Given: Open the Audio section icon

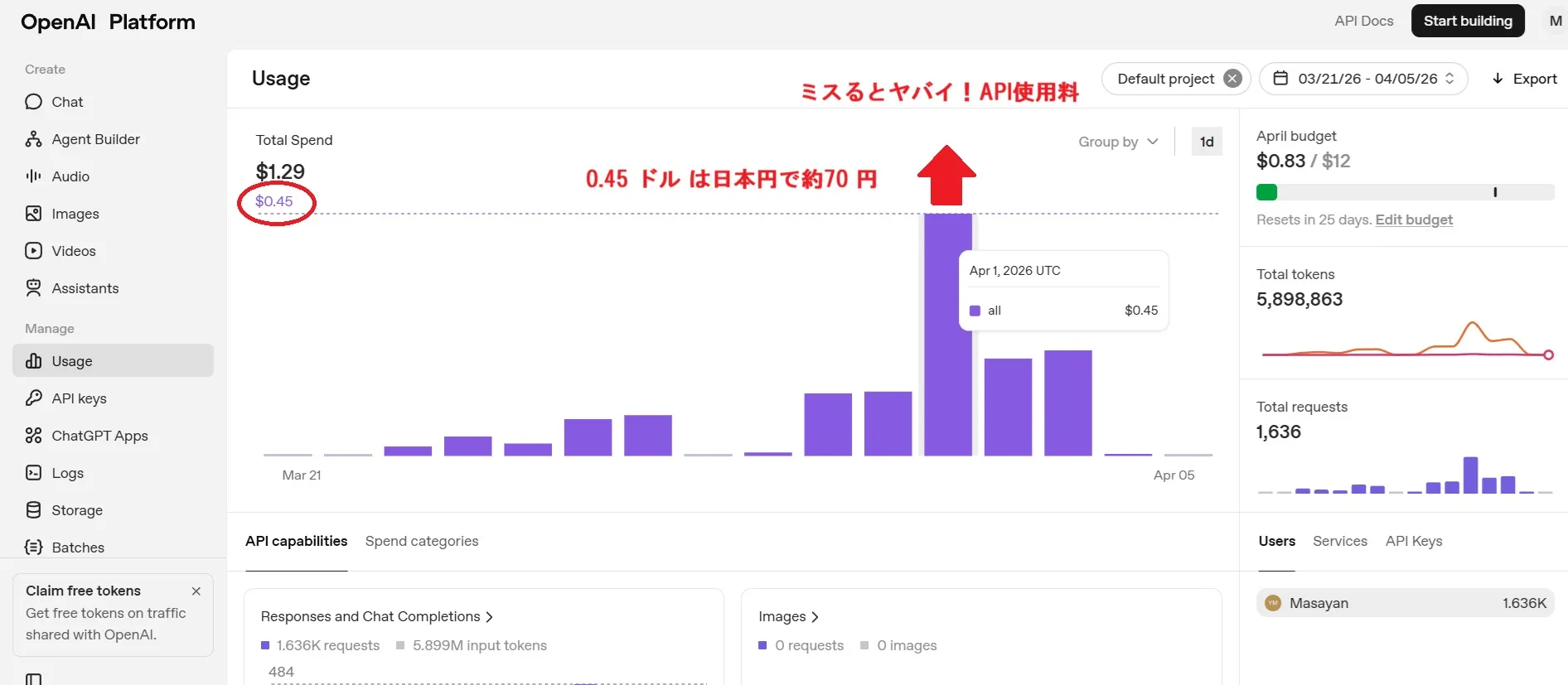Looking at the screenshot, I should tap(33, 176).
